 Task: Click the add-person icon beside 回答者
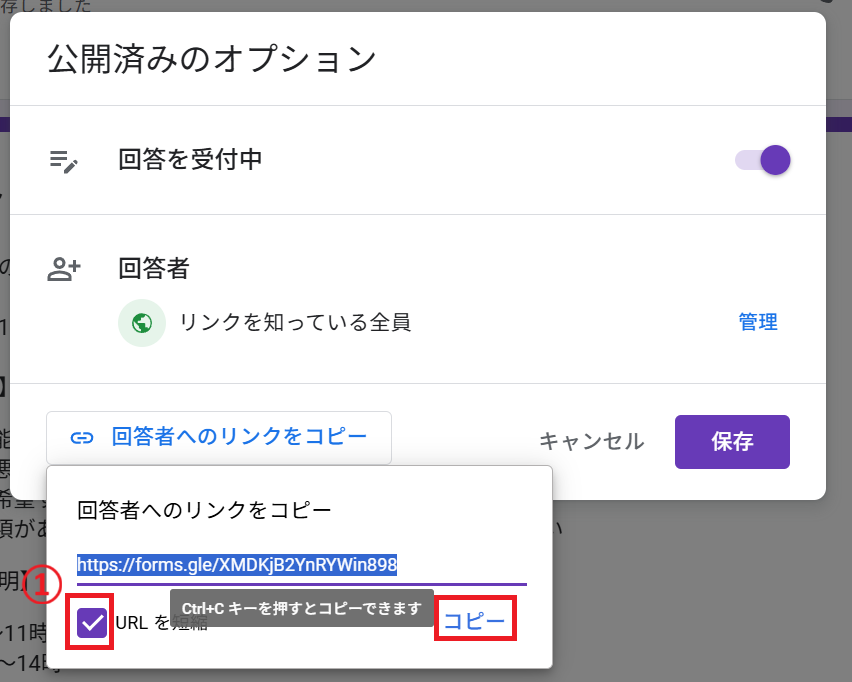tap(64, 268)
